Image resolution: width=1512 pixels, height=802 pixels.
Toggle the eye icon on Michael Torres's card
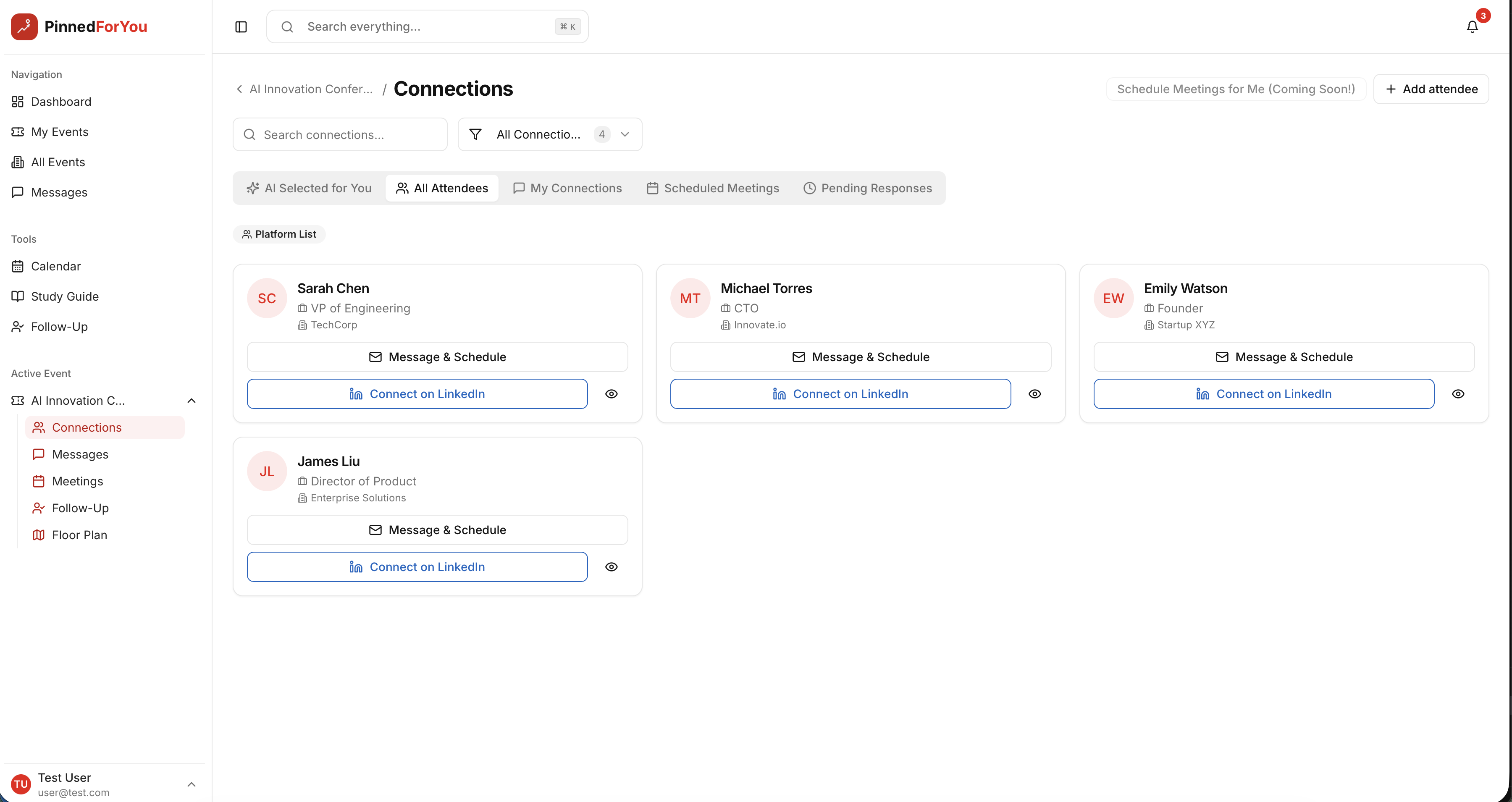click(1035, 394)
